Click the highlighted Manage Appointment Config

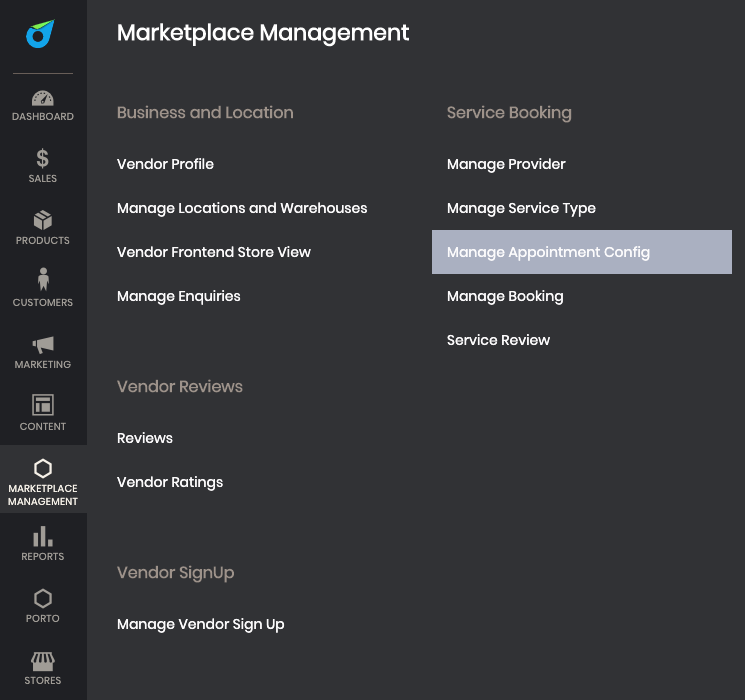[582, 252]
